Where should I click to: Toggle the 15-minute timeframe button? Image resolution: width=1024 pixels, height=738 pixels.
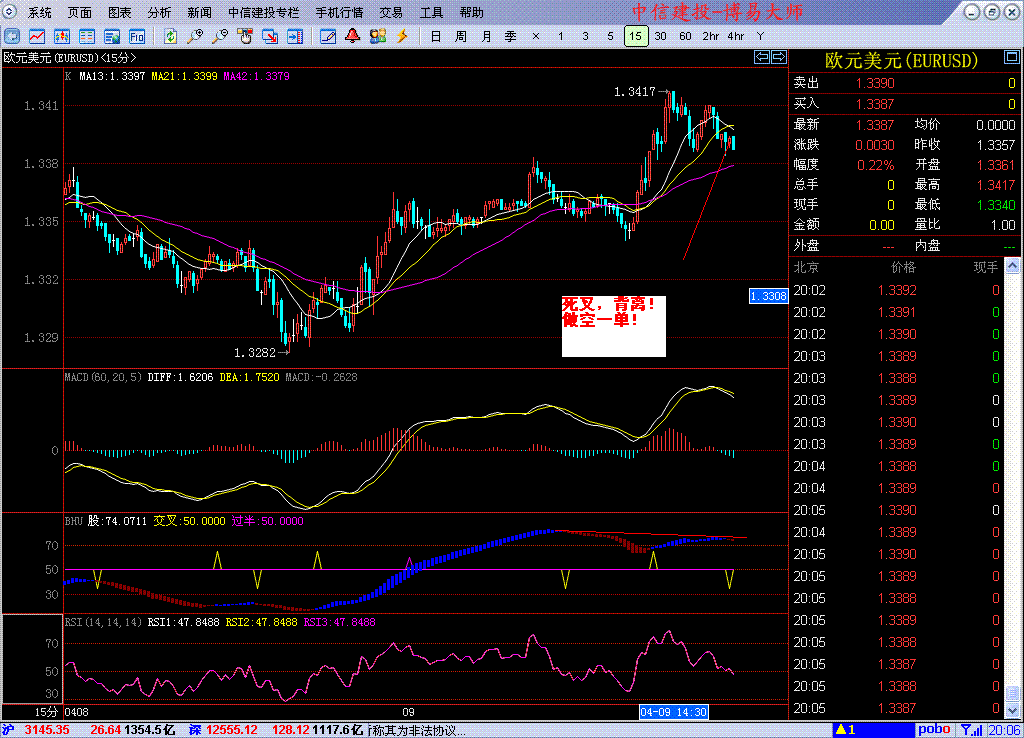[x=635, y=36]
